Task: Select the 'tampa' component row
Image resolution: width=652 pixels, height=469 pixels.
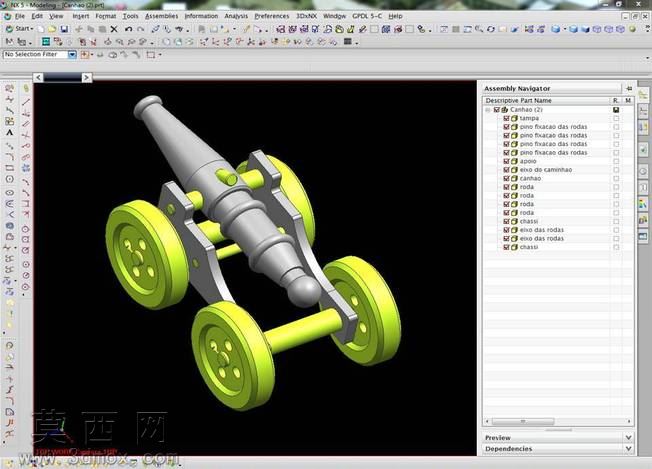Action: (x=529, y=118)
